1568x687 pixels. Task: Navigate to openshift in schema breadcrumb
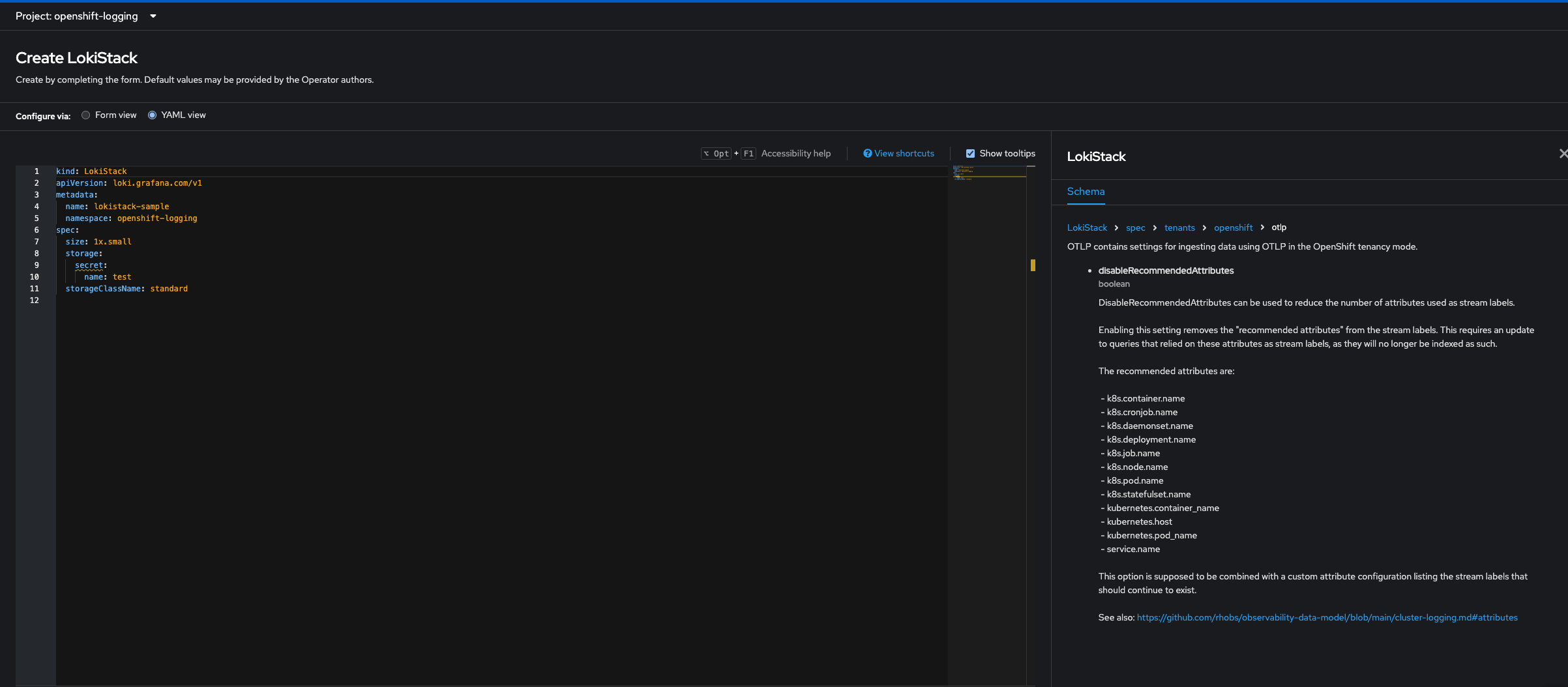[x=1233, y=227]
